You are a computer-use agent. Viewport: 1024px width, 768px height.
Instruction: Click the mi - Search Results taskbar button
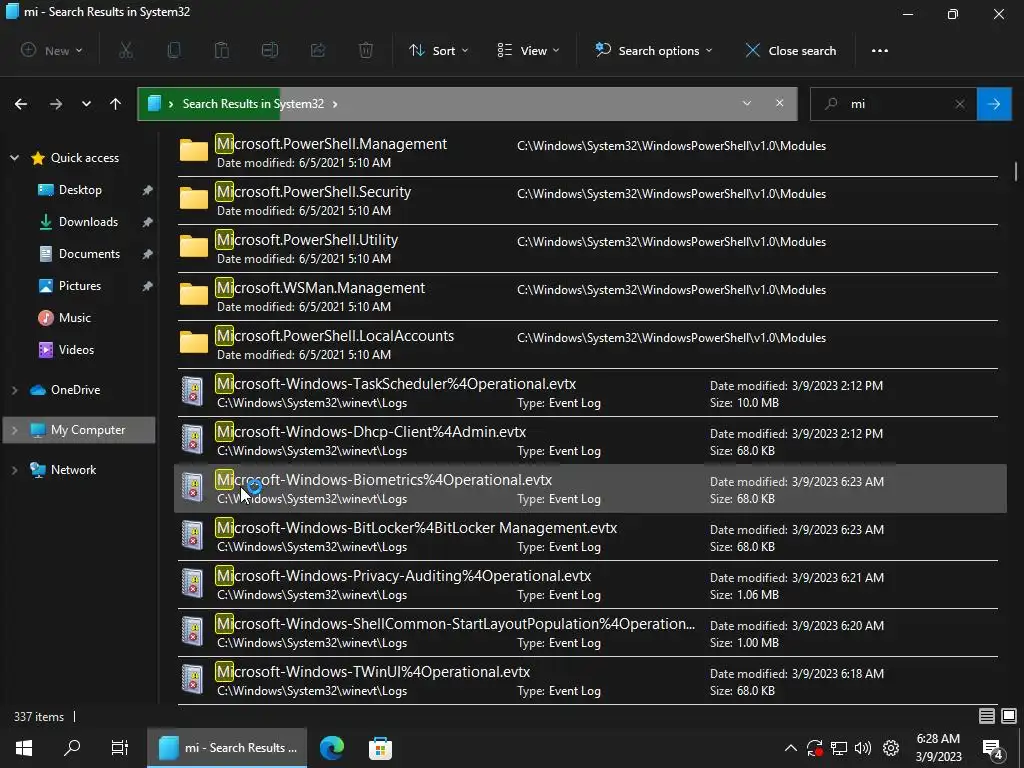[x=227, y=748]
